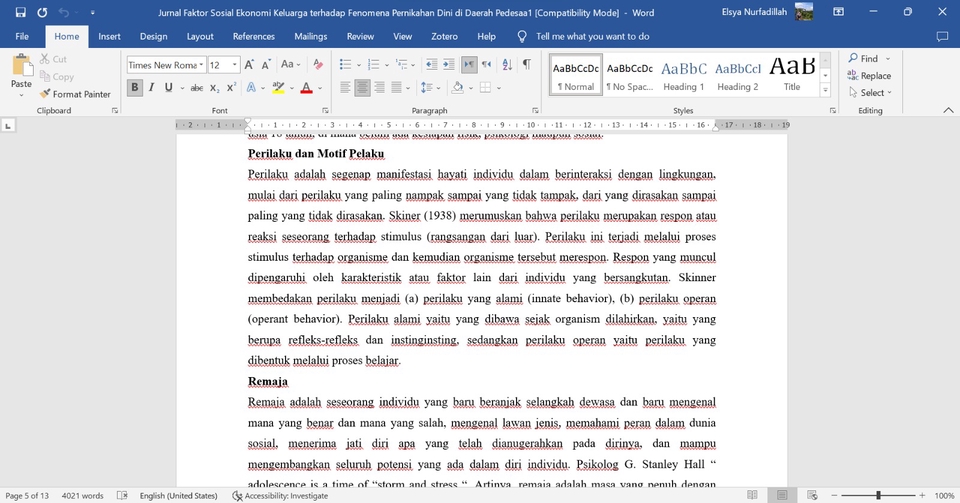Click the zoom out minus button
Screen dimensions: 960x503
tap(834, 495)
